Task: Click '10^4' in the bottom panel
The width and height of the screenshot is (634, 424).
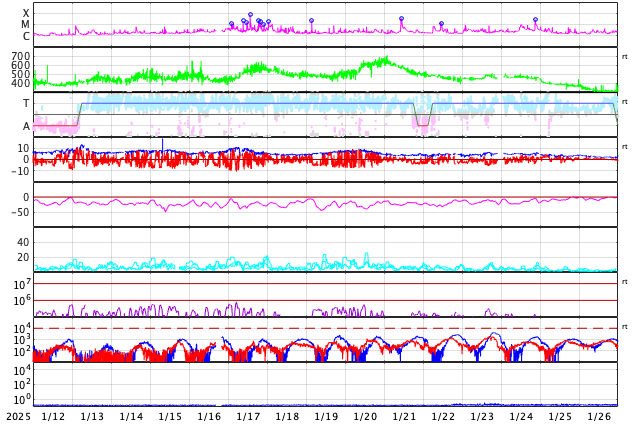Action: click(22, 370)
